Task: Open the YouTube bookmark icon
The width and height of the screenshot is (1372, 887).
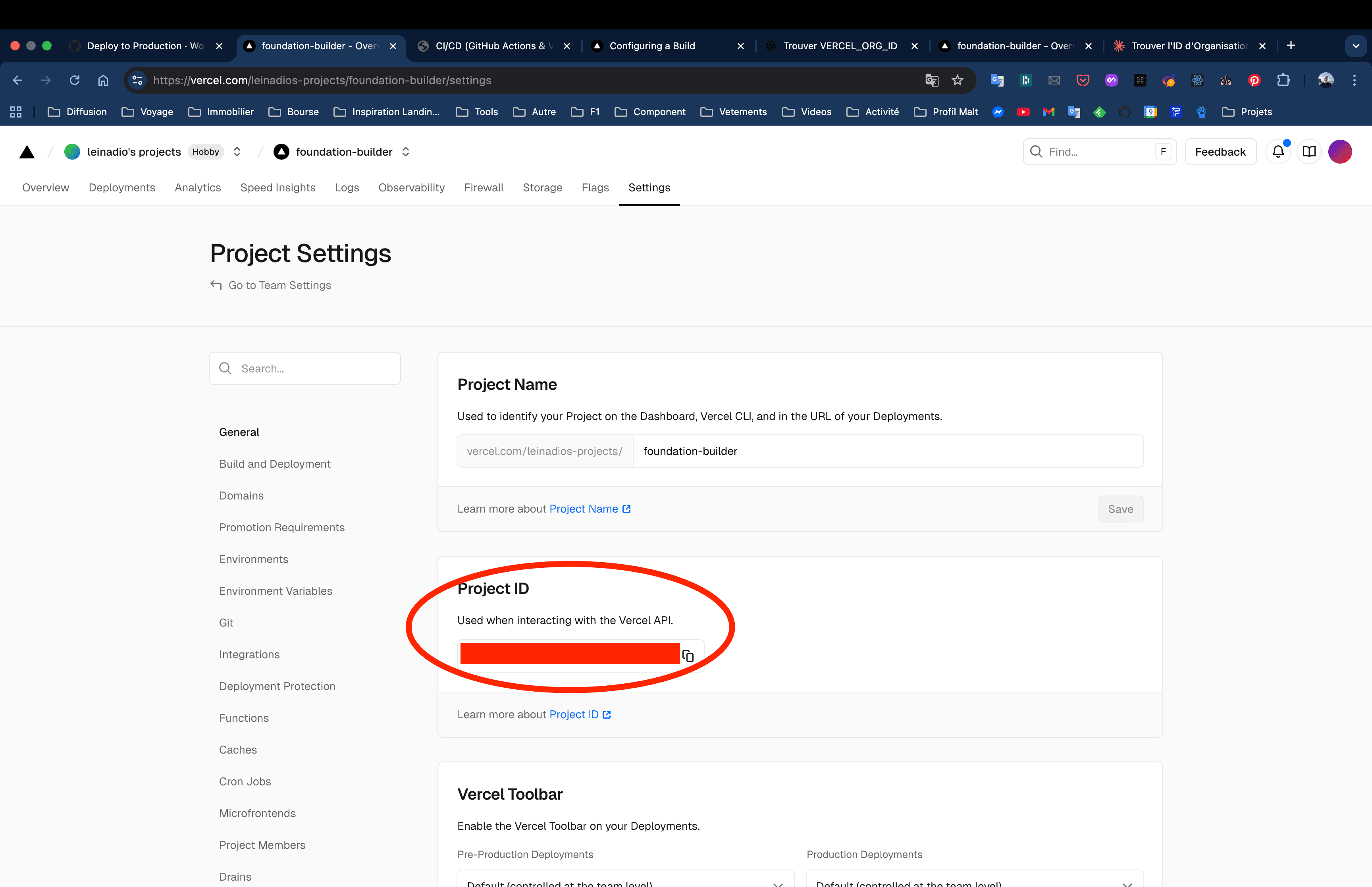Action: (1023, 112)
